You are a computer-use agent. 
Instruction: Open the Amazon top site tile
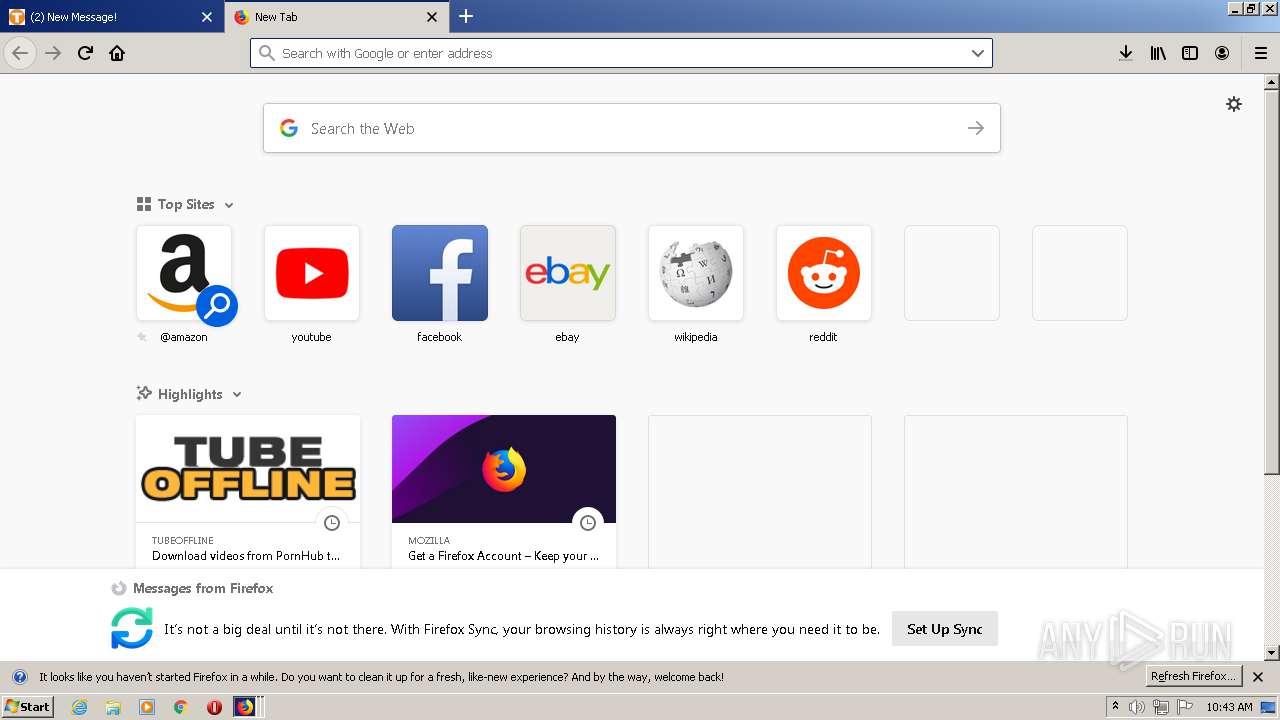click(x=184, y=273)
